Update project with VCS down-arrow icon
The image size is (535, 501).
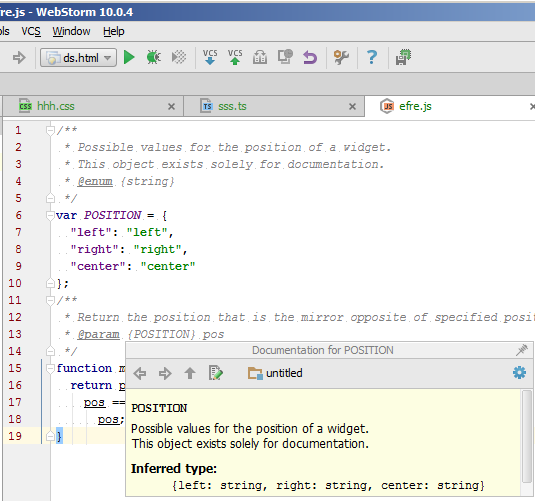click(x=210, y=57)
